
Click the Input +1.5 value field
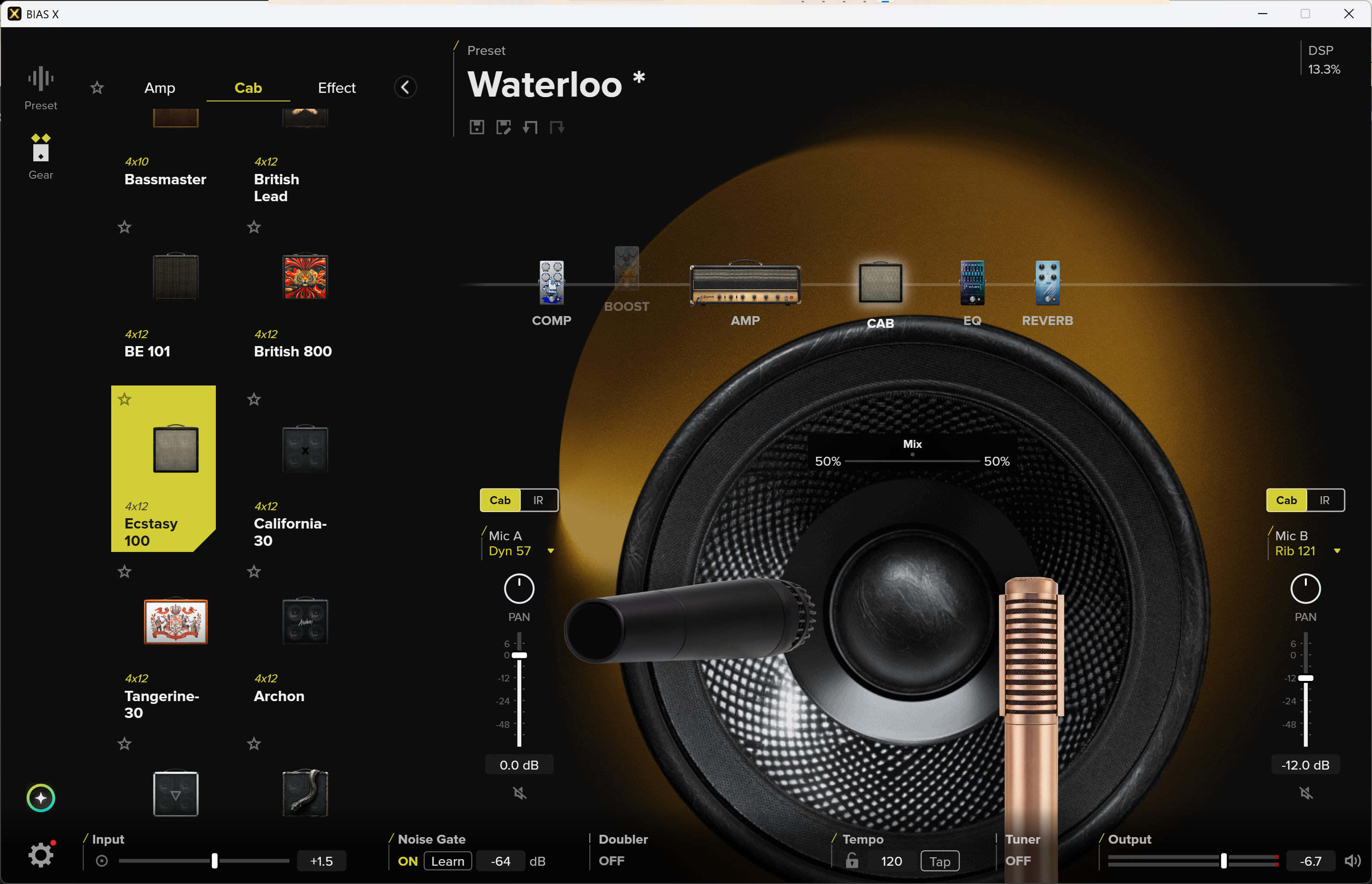pos(321,861)
